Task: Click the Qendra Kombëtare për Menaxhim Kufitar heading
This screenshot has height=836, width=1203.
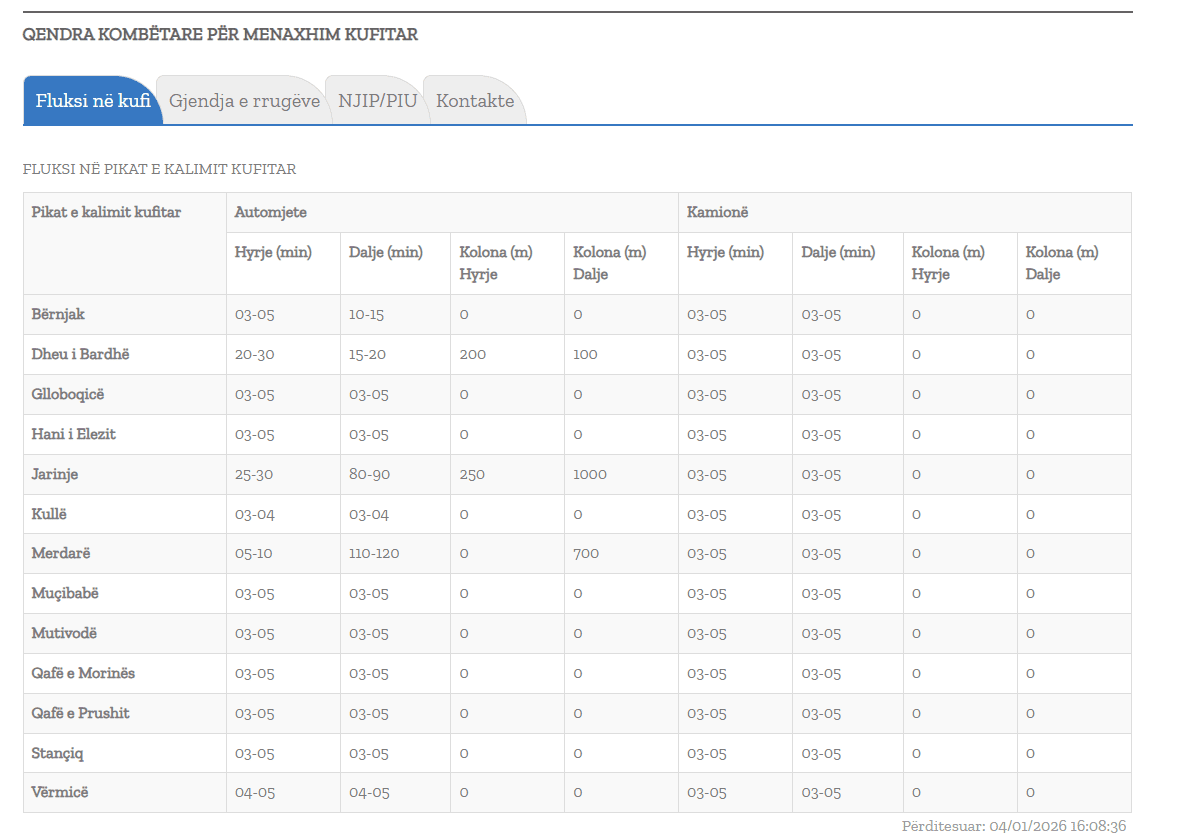Action: [220, 35]
